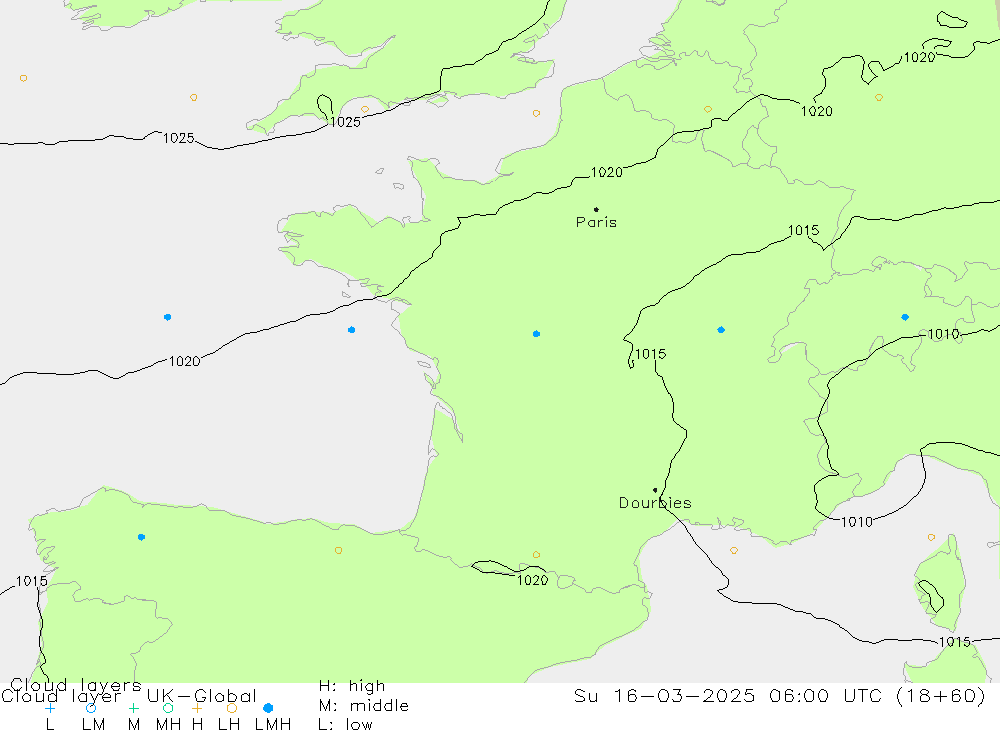Select the orange cloud marker north of Corsica

tap(931, 538)
